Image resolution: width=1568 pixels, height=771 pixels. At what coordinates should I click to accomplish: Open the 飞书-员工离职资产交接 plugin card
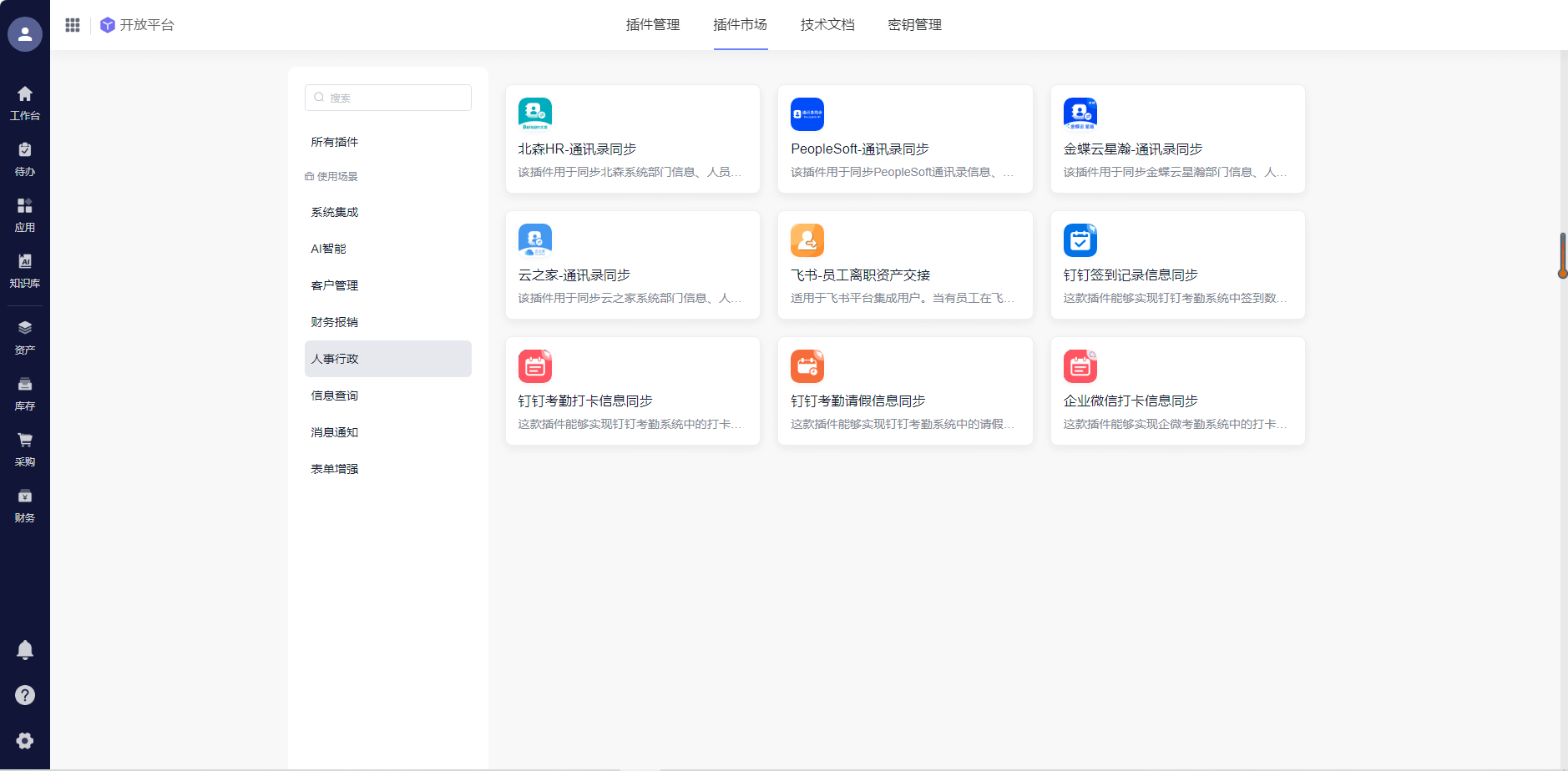(904, 265)
